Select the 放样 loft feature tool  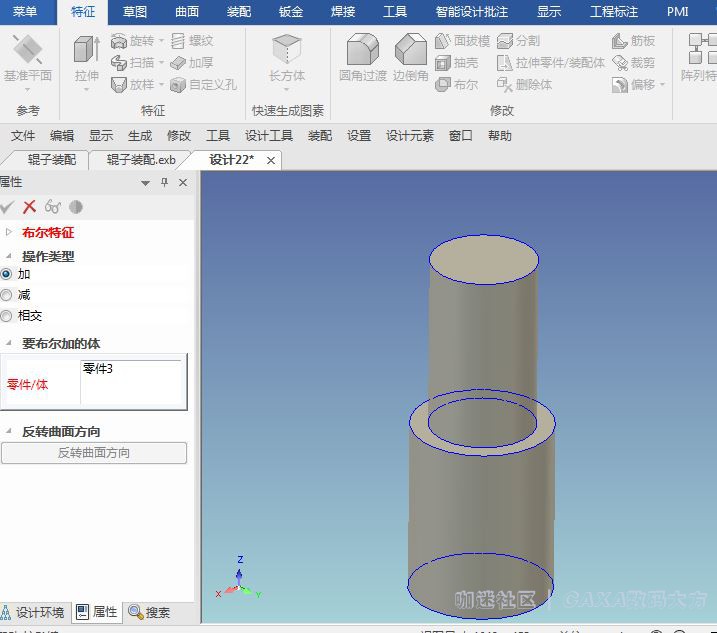133,85
